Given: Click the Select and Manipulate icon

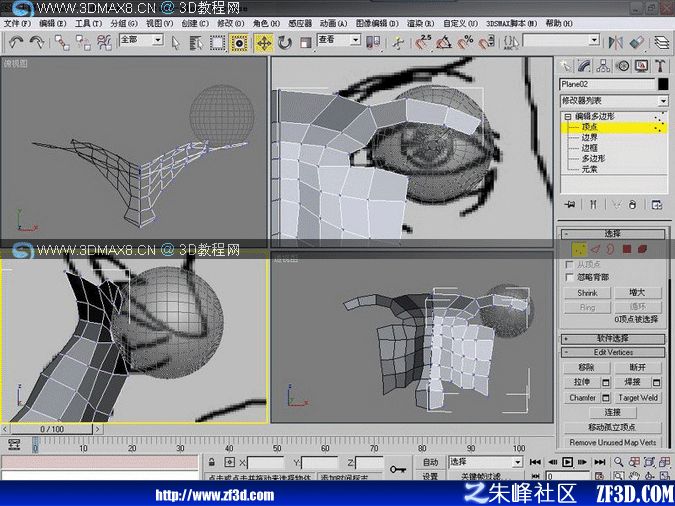Looking at the screenshot, I should (399, 43).
